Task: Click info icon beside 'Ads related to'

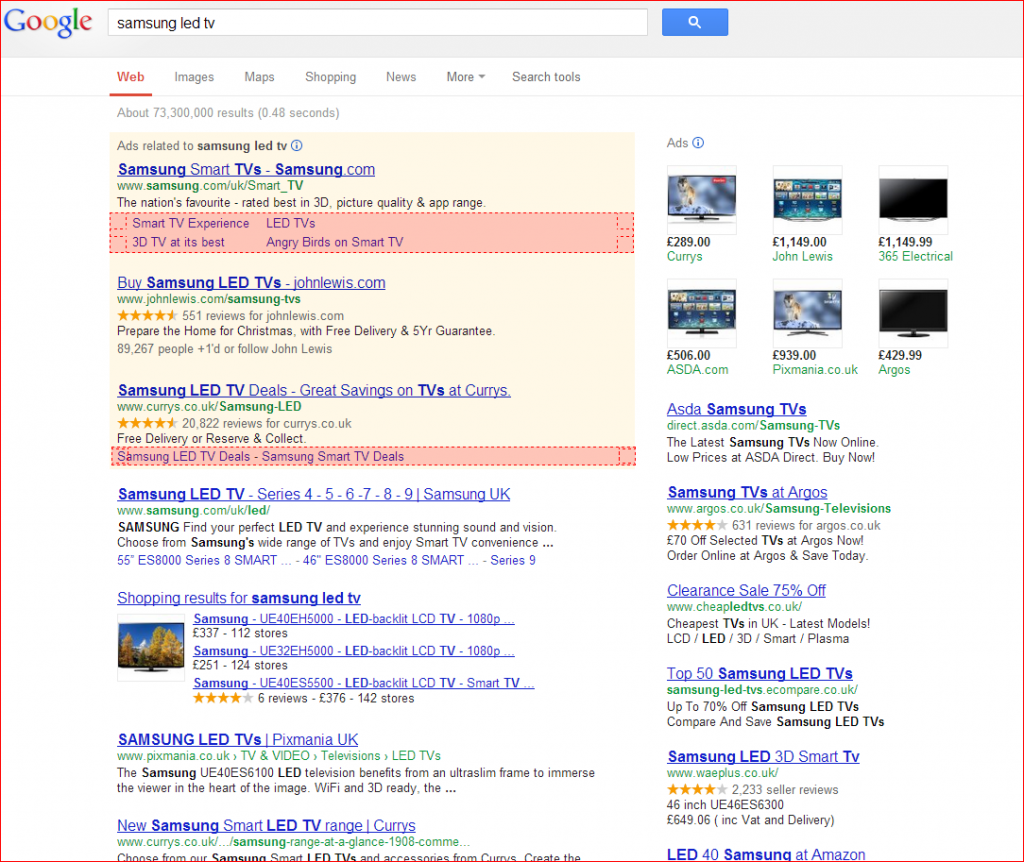Action: (x=297, y=145)
